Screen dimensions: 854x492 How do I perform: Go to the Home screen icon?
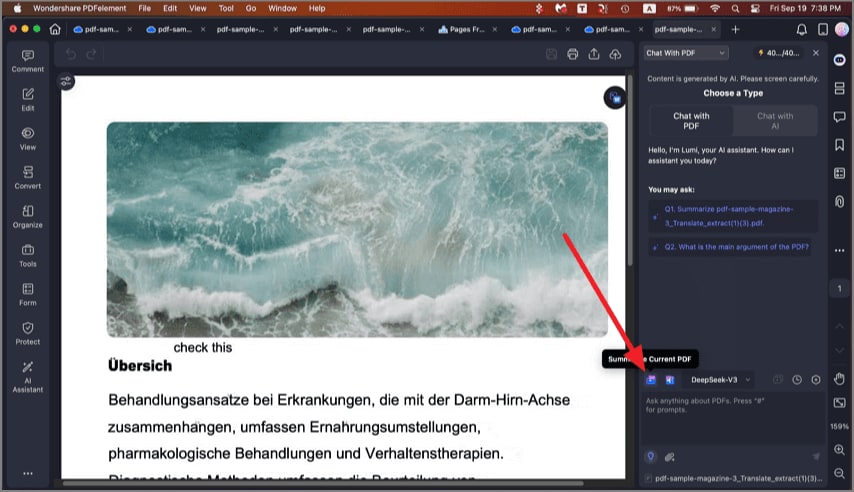pyautogui.click(x=55, y=29)
